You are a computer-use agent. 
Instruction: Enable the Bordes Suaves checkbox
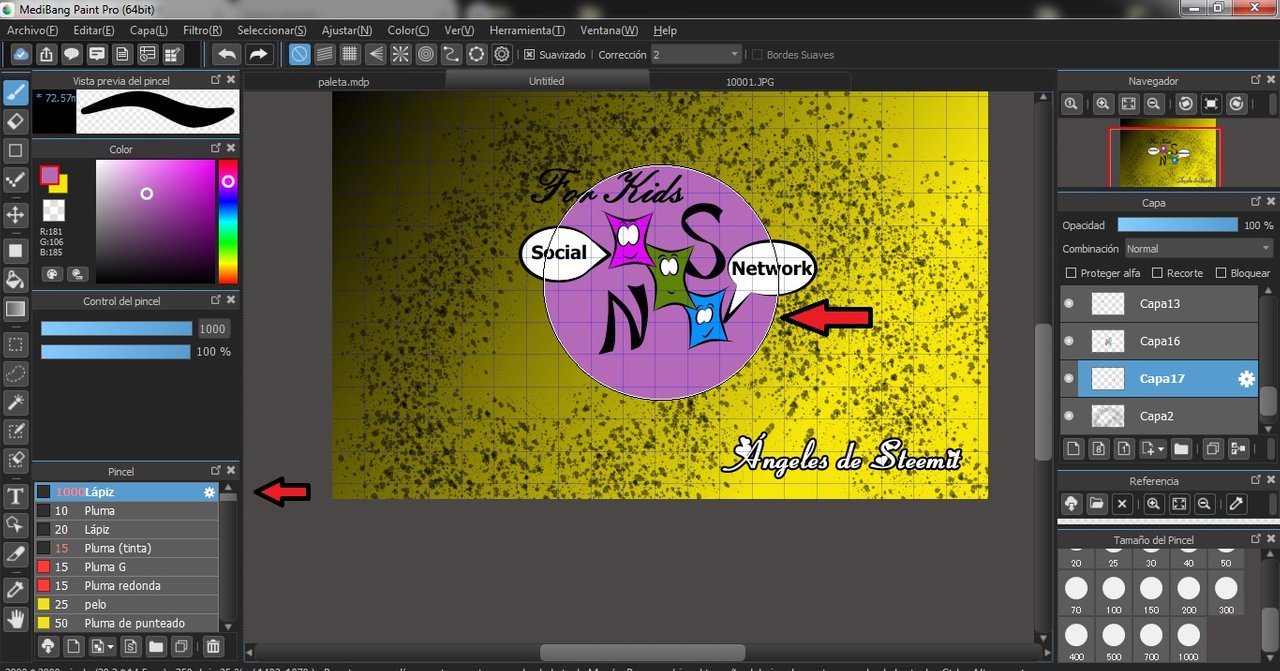point(757,55)
